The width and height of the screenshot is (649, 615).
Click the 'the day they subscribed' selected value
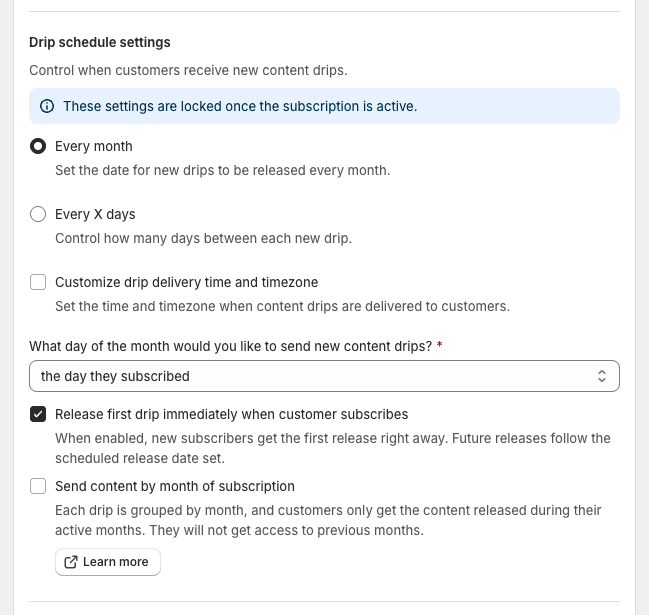(x=115, y=376)
